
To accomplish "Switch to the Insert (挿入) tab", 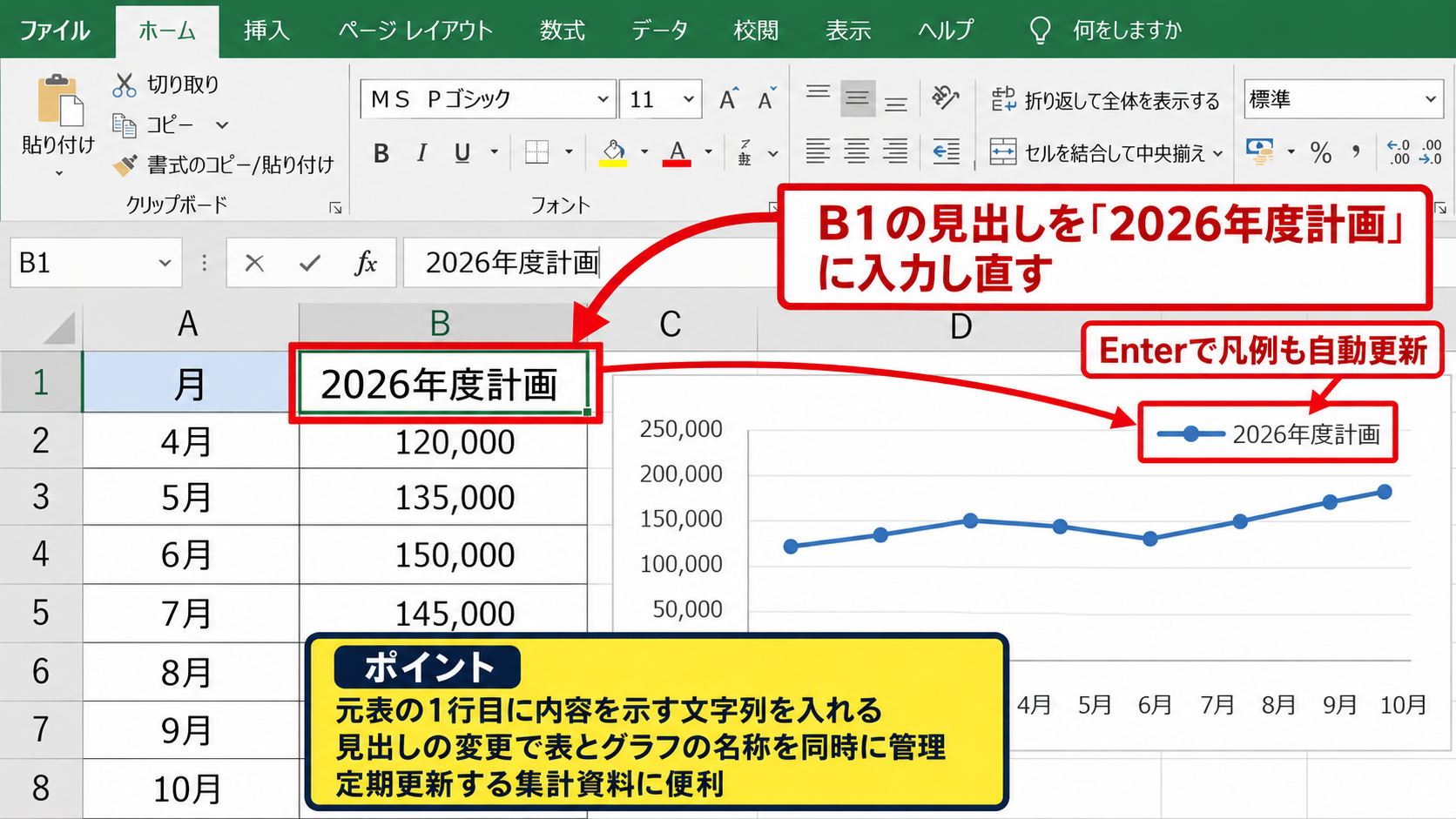I will tap(266, 30).
